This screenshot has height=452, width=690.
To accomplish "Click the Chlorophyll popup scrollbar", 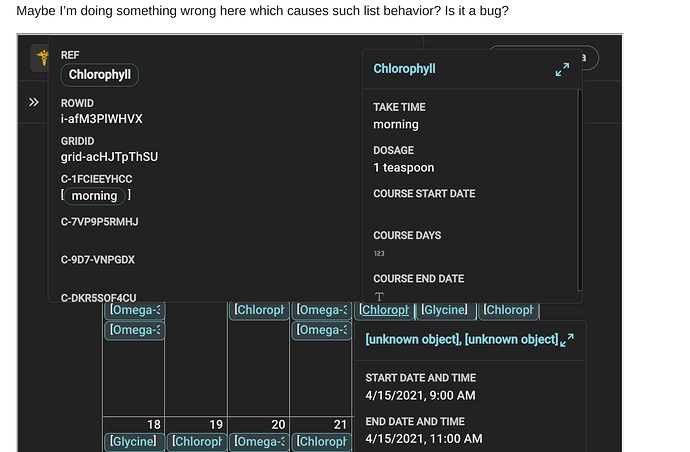I will click(x=580, y=190).
